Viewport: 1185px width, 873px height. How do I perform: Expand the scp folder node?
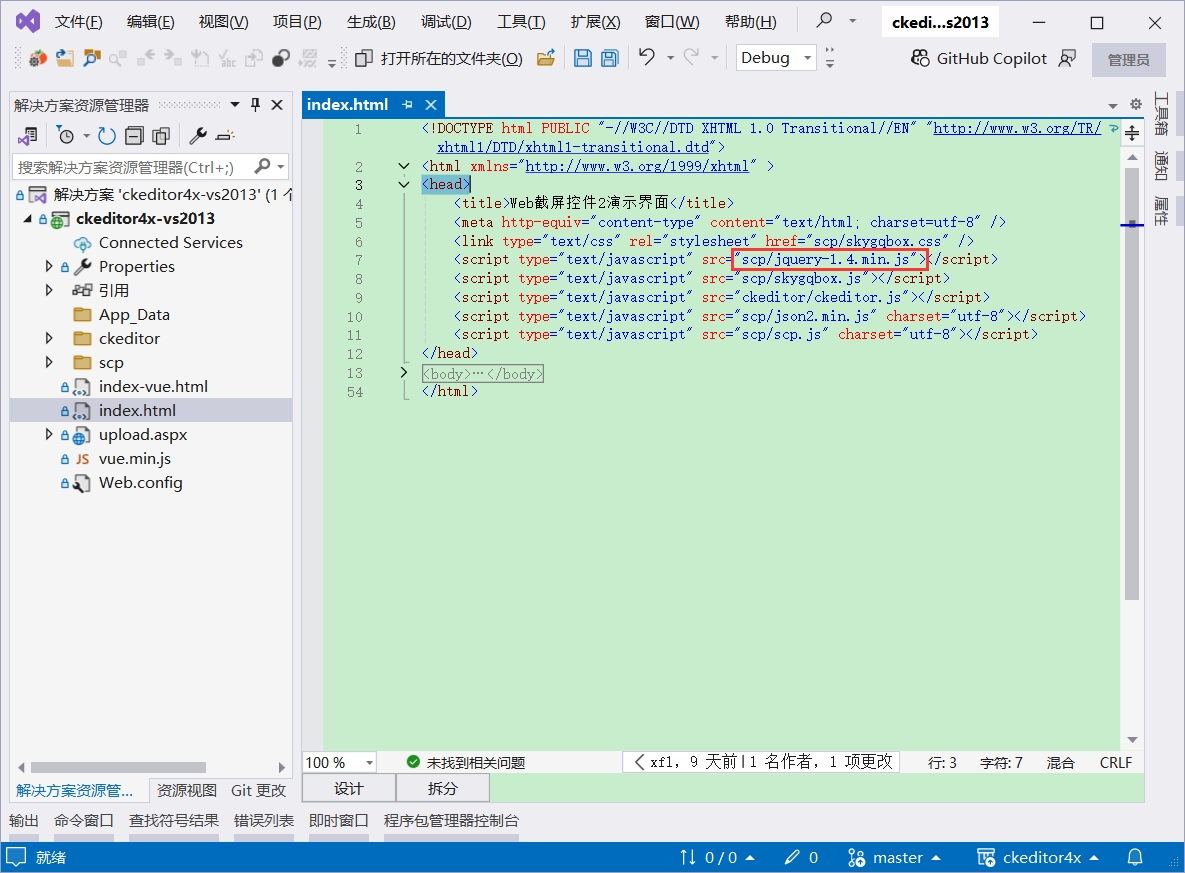pos(49,363)
